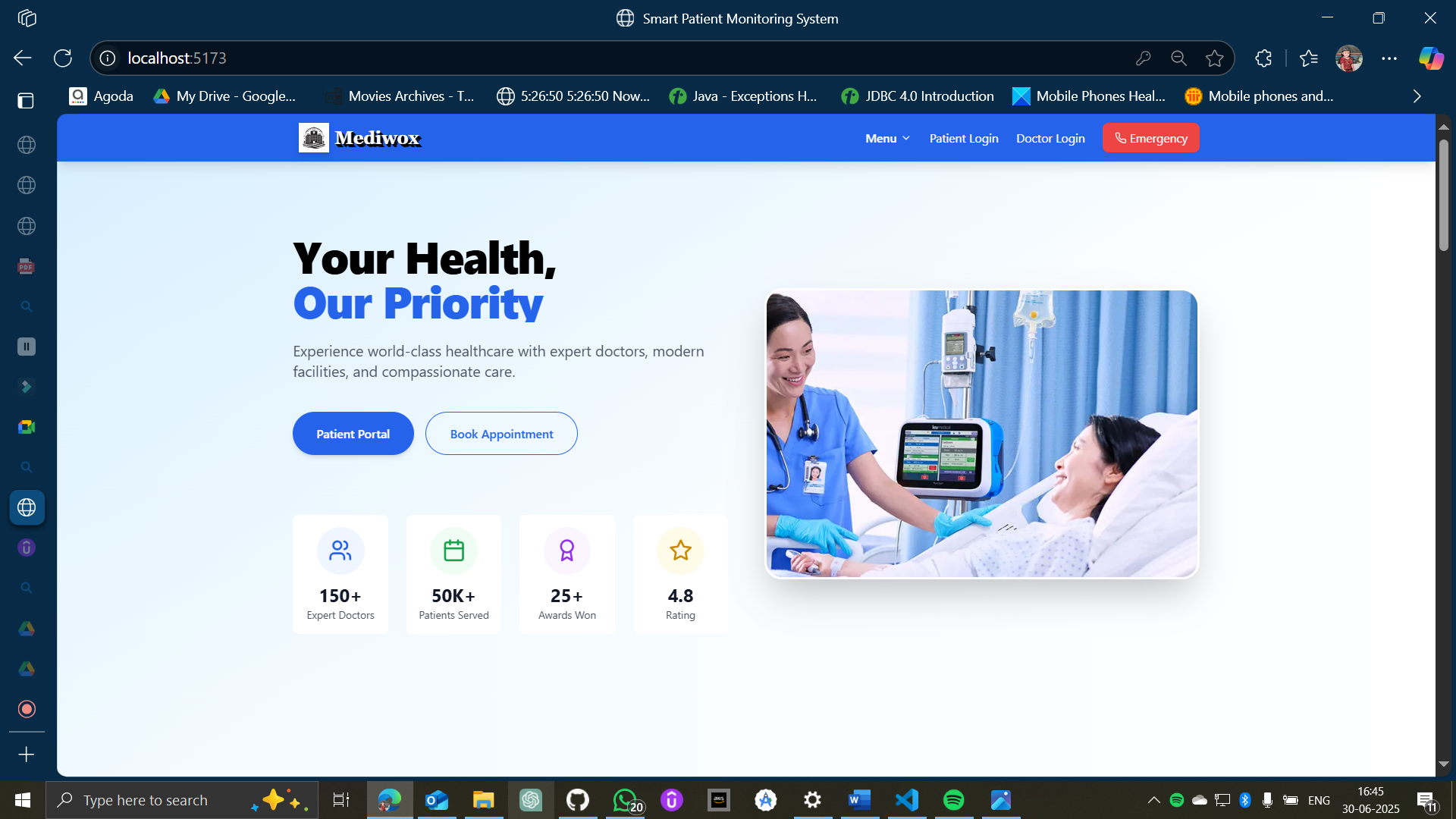Open Copilot icon in browser toolbar
The height and width of the screenshot is (819, 1456).
coord(1430,58)
